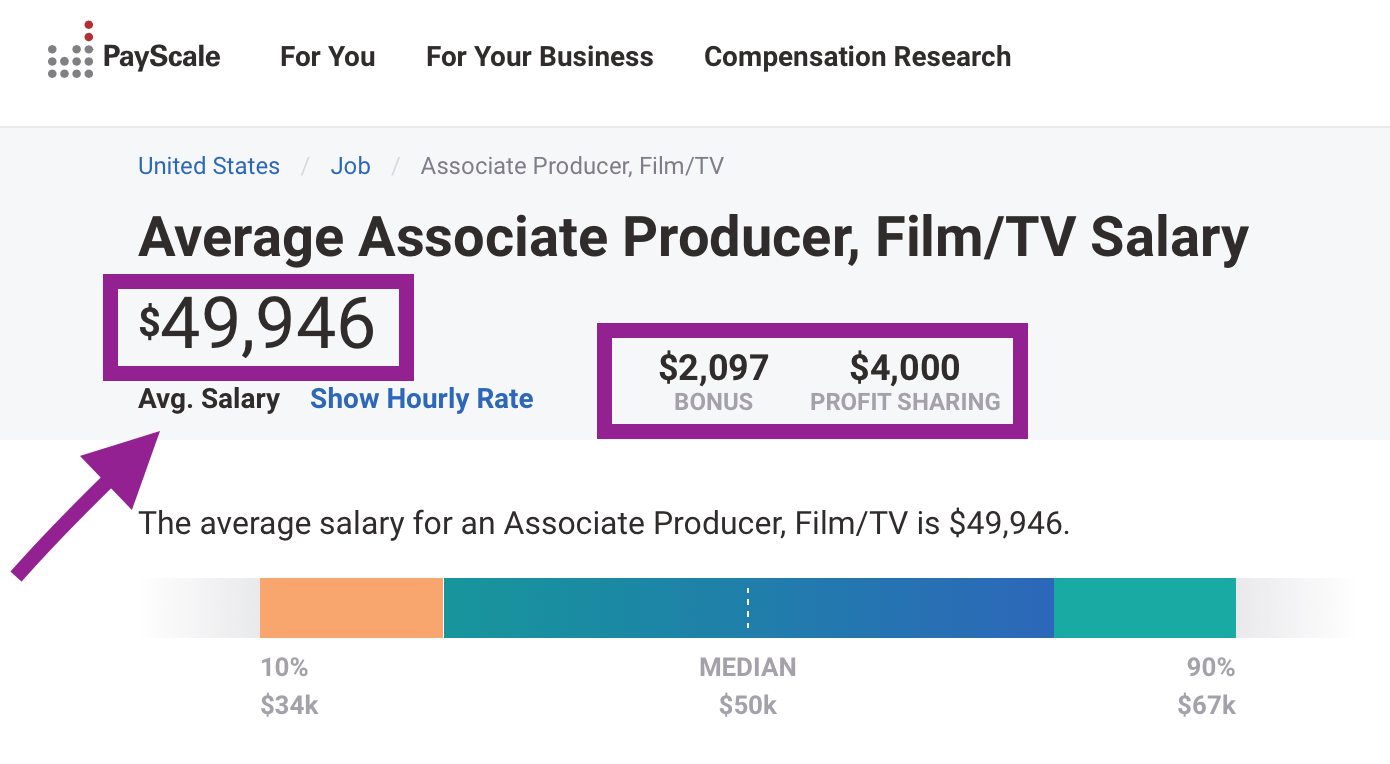Follow the Job breadcrumb link
This screenshot has width=1390, height=764.
350,166
